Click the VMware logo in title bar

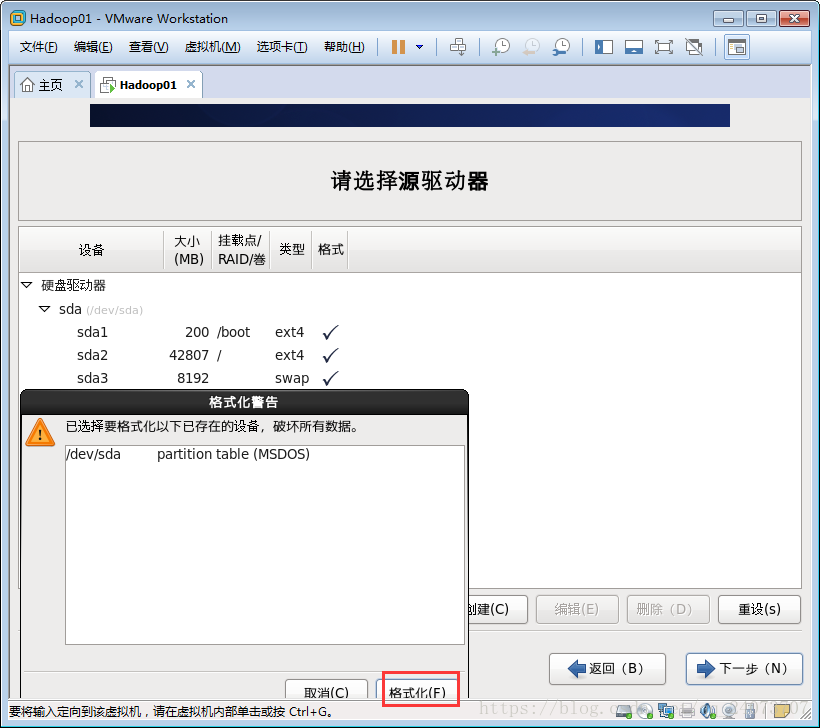click(18, 18)
